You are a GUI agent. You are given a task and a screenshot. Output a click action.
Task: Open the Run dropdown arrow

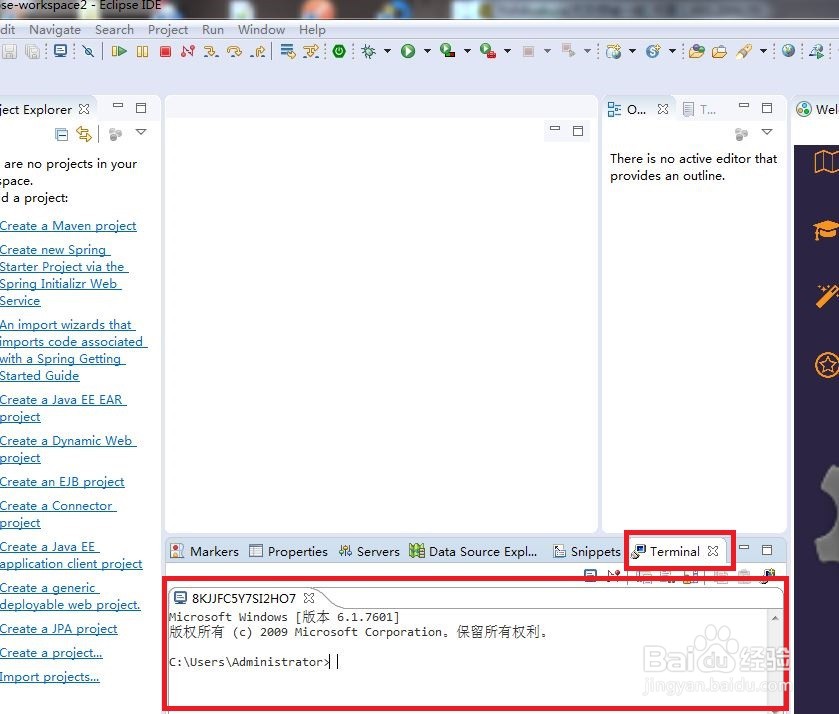[x=427, y=51]
